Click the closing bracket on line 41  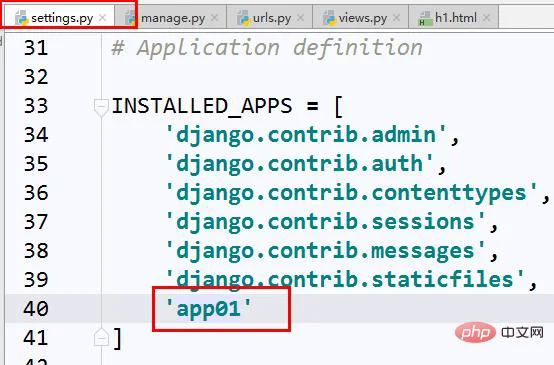[x=118, y=338]
